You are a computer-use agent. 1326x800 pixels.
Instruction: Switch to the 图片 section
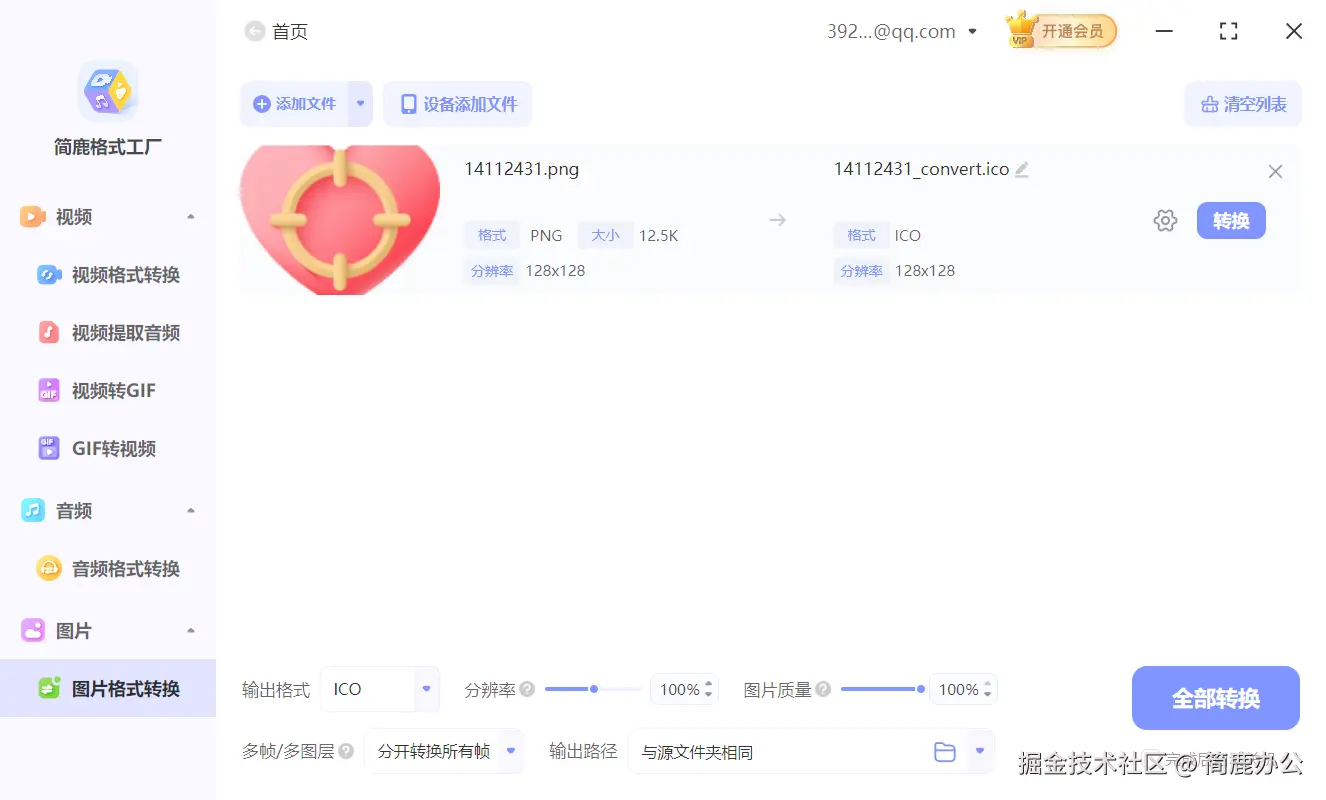pos(73,630)
